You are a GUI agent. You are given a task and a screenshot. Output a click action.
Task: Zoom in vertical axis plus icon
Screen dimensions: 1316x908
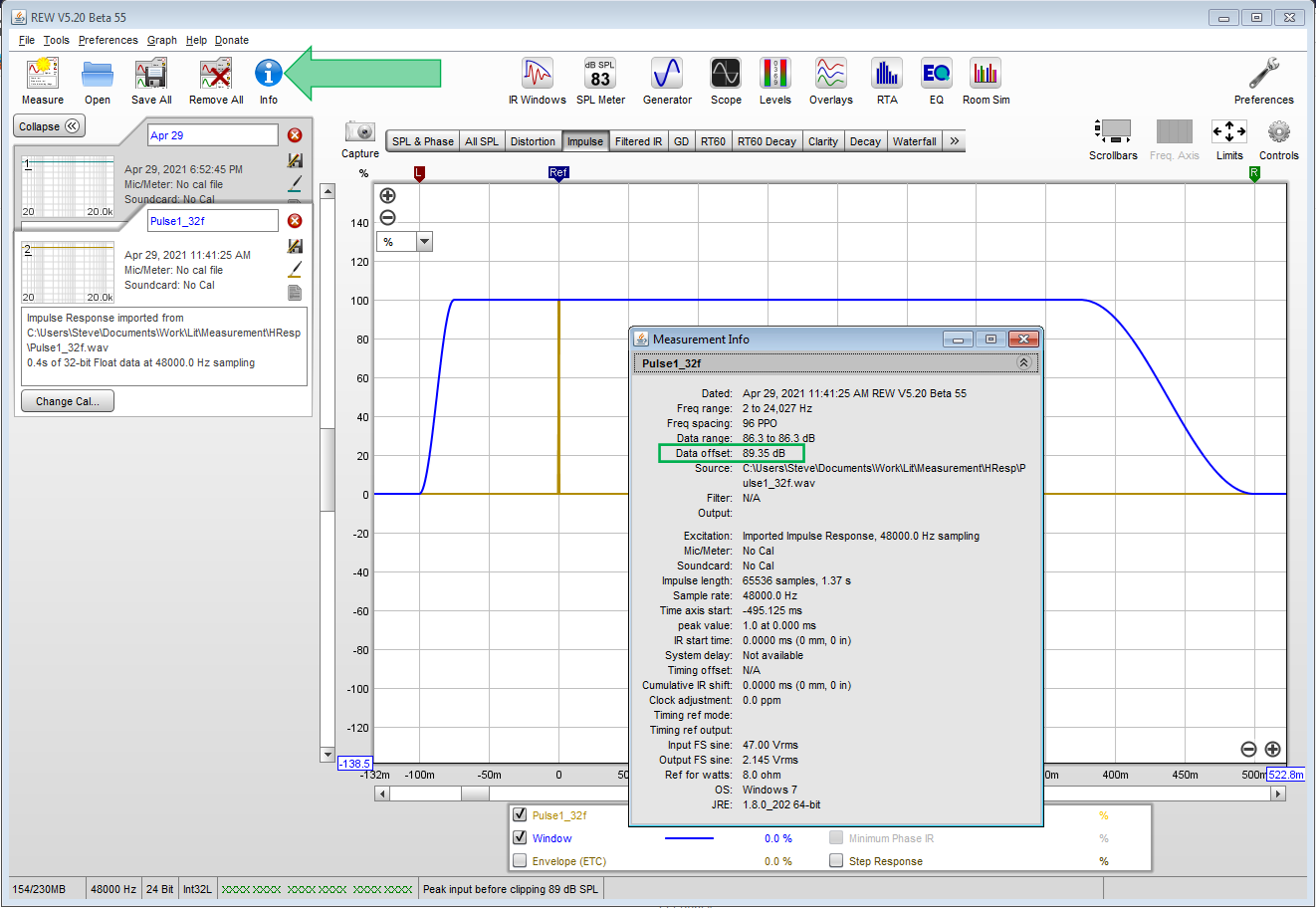(x=388, y=196)
